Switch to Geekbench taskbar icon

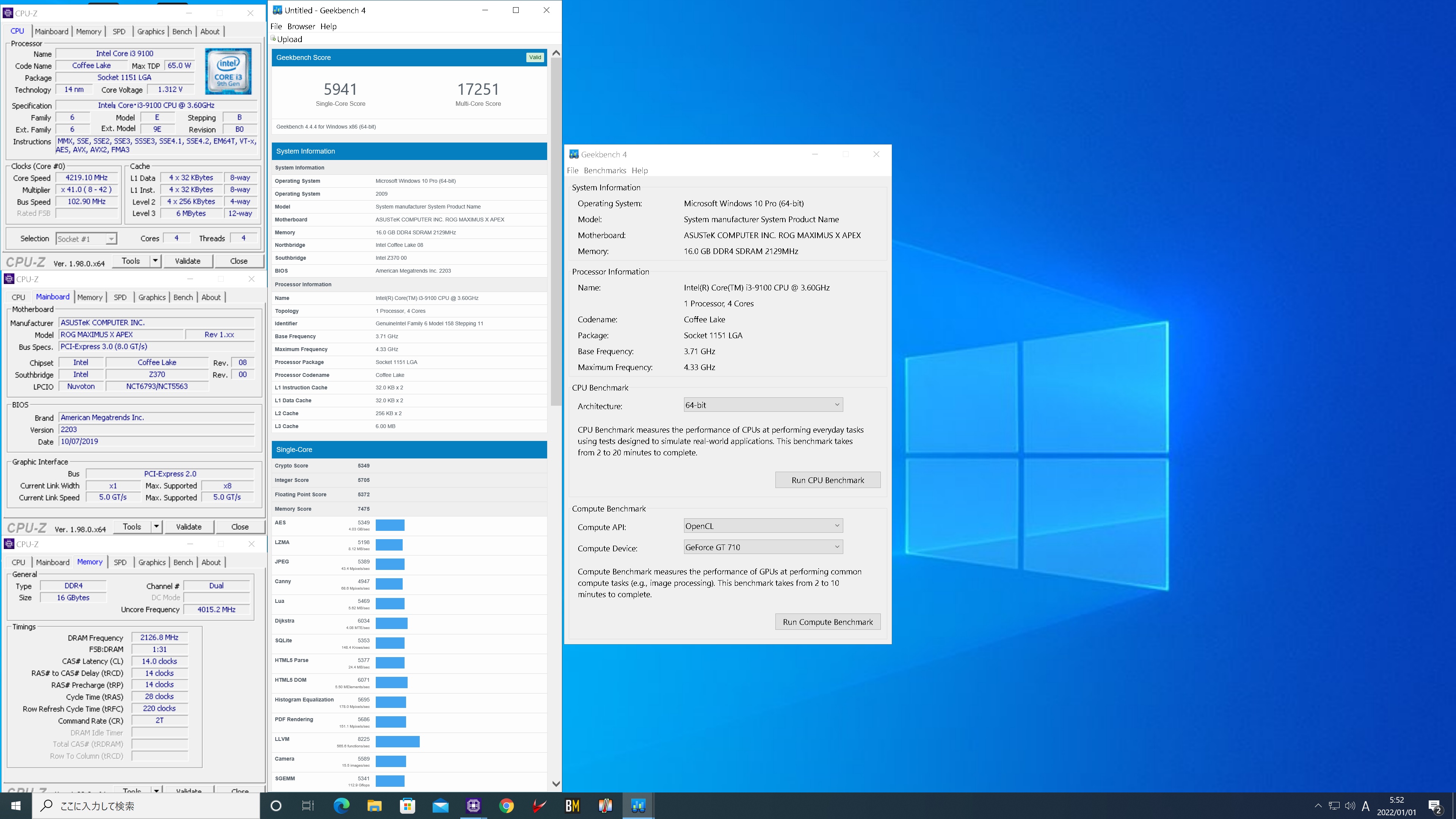639,805
